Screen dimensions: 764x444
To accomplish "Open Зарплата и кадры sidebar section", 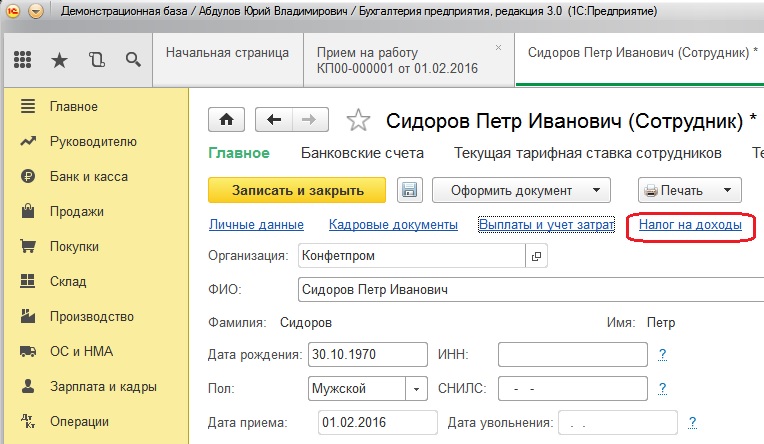I will pos(103,386).
